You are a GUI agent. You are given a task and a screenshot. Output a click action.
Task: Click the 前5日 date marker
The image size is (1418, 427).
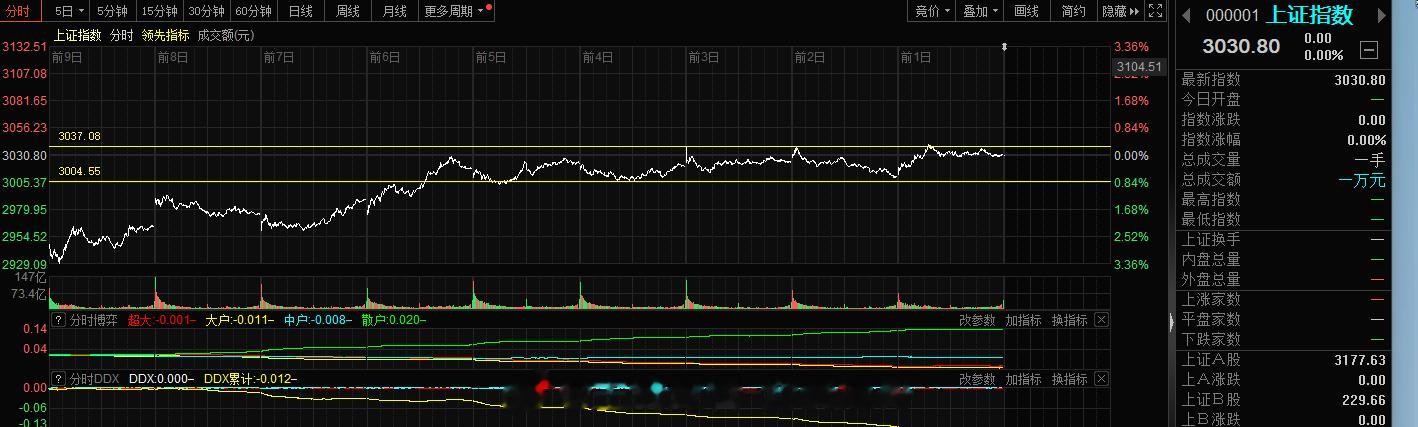point(490,58)
